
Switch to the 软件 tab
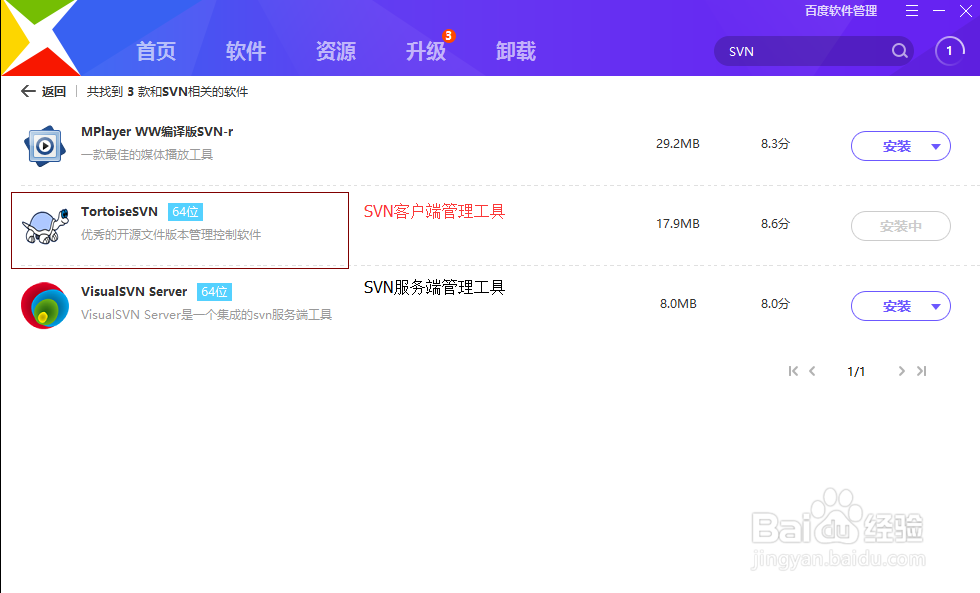(246, 51)
